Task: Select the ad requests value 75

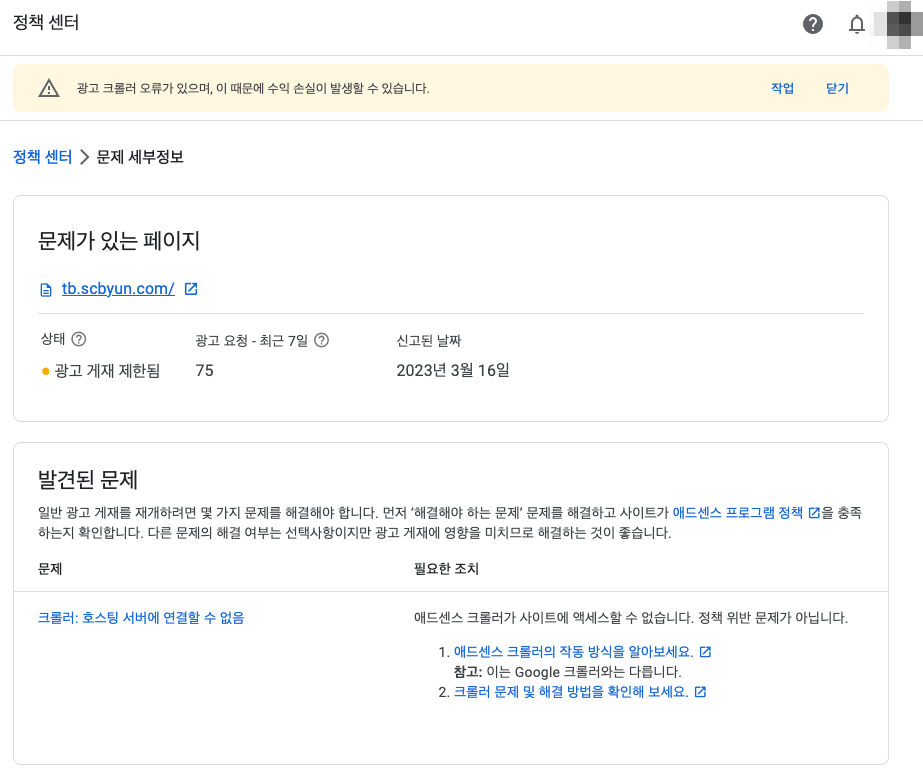Action: point(204,370)
